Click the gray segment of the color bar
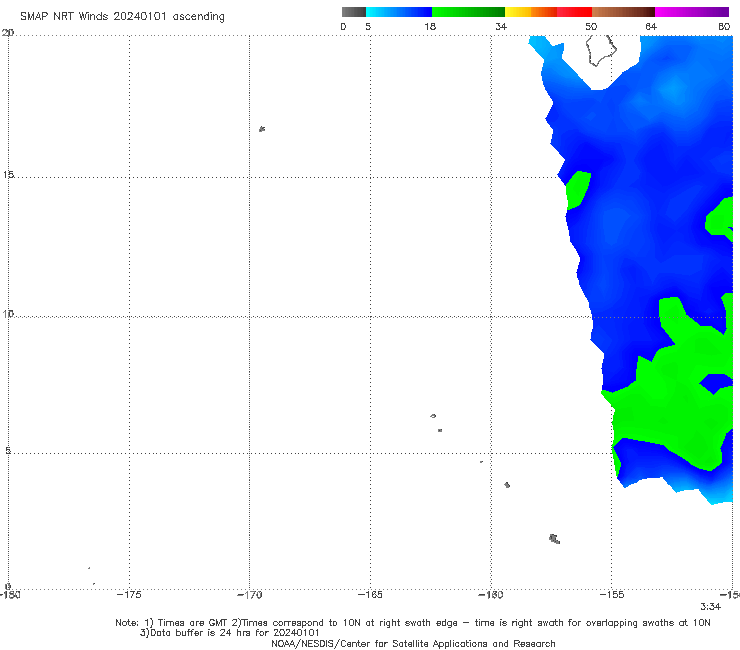Screen dimensions: 740x650 click(x=354, y=12)
